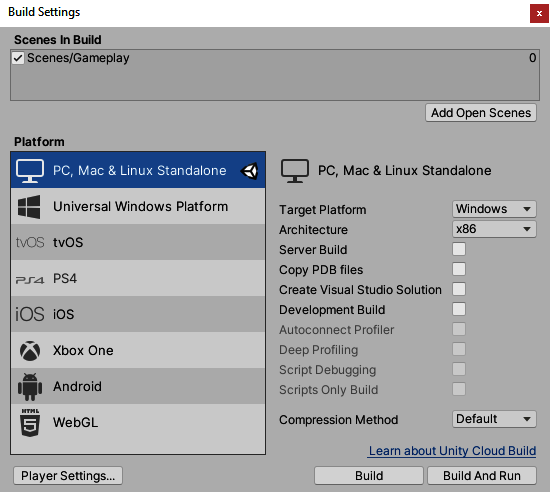Tick Create Visual Studio Solution checkbox
Screen dimensions: 550x492
click(x=459, y=289)
